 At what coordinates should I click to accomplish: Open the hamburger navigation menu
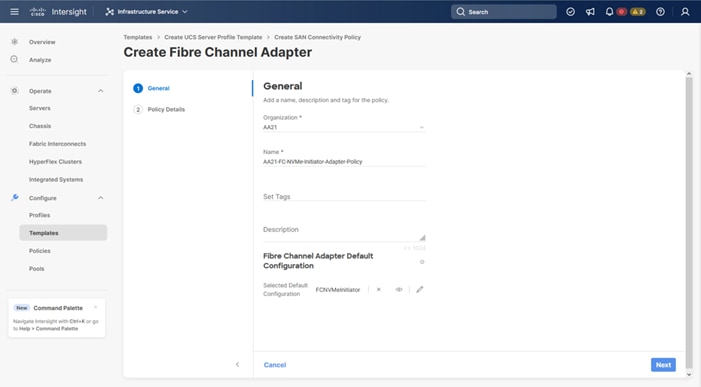[14, 12]
